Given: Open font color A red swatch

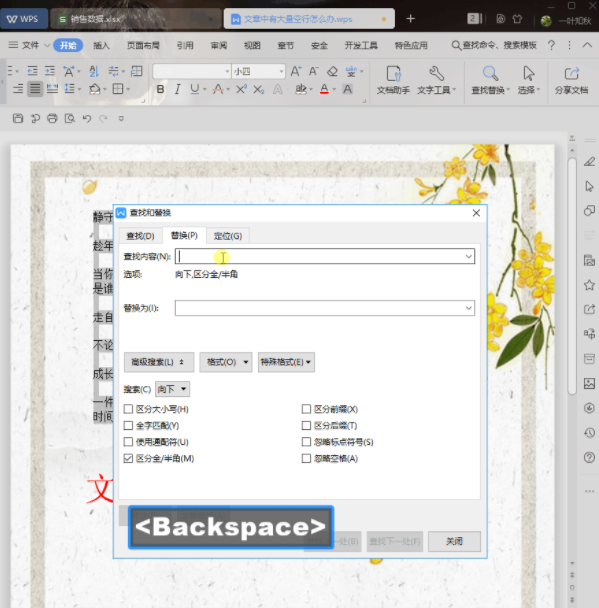Looking at the screenshot, I should coord(324,90).
